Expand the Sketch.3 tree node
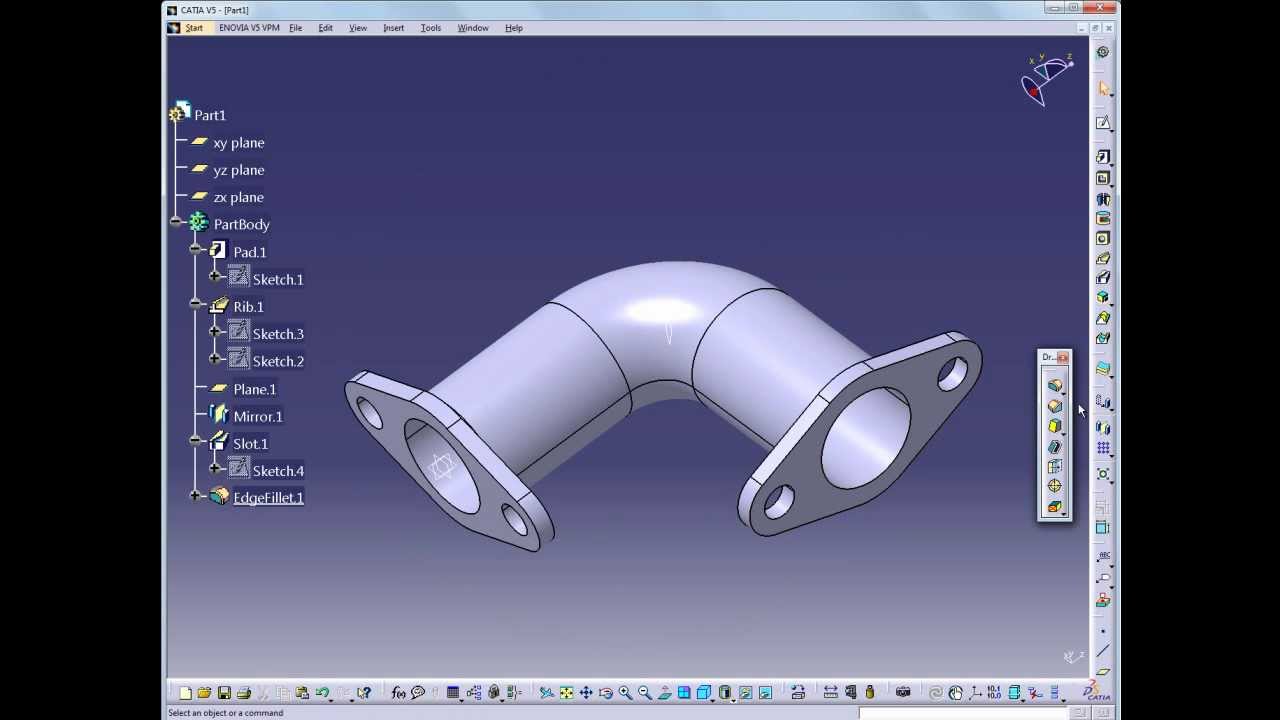The width and height of the screenshot is (1280, 720). click(x=214, y=331)
